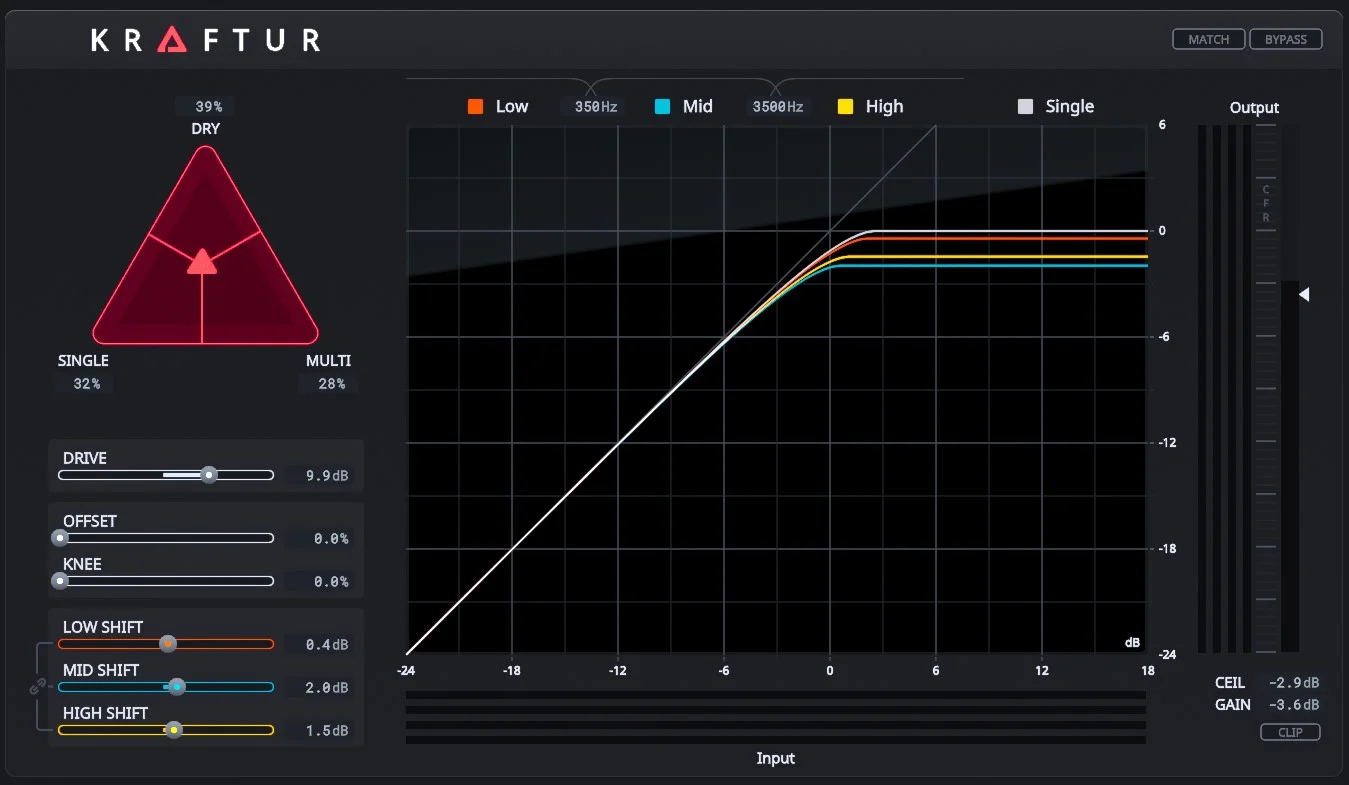Toggle the cyan Mid band swatch
Screen dimensions: 1349x785
(x=662, y=107)
